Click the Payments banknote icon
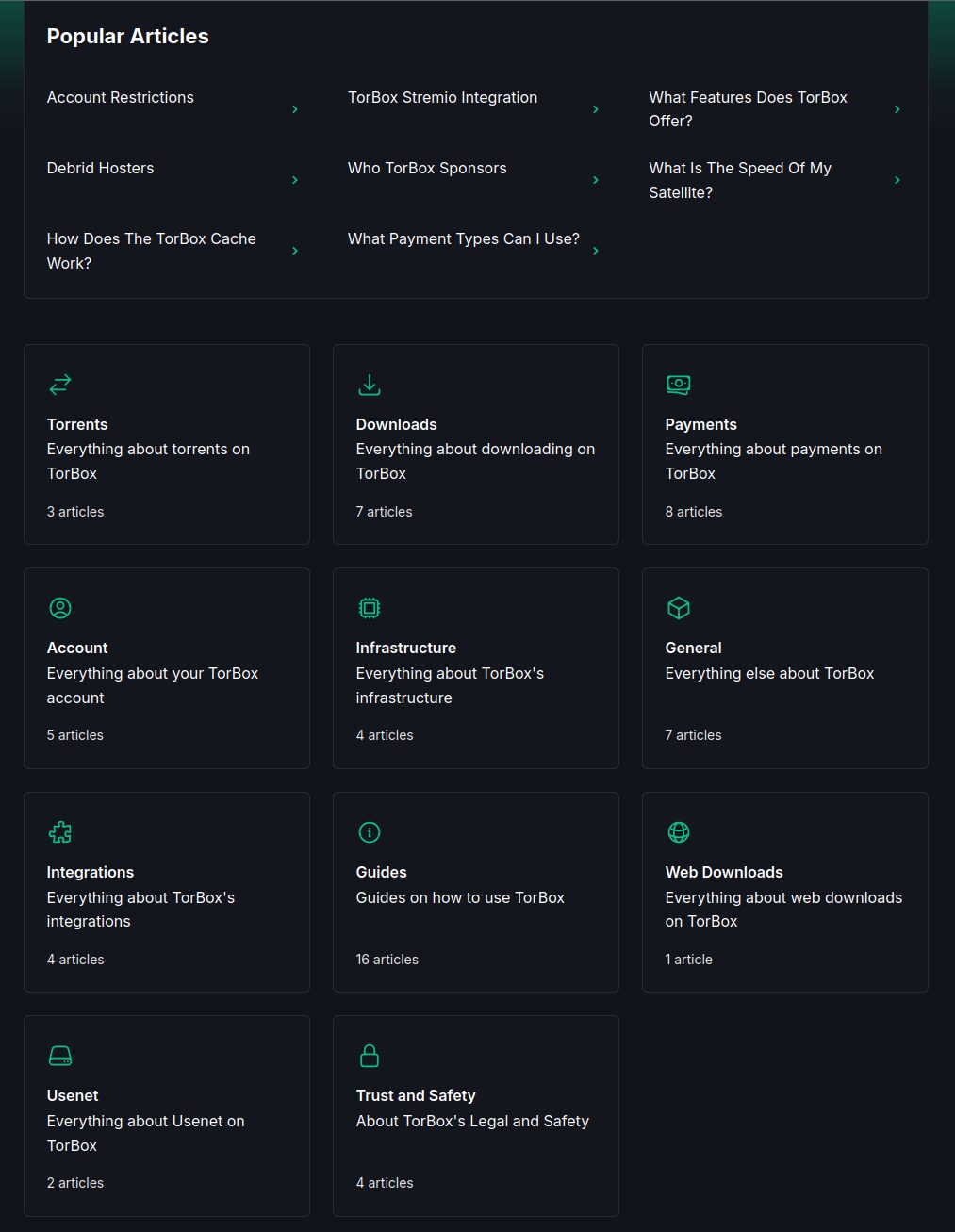Image resolution: width=955 pixels, height=1232 pixels. [679, 385]
